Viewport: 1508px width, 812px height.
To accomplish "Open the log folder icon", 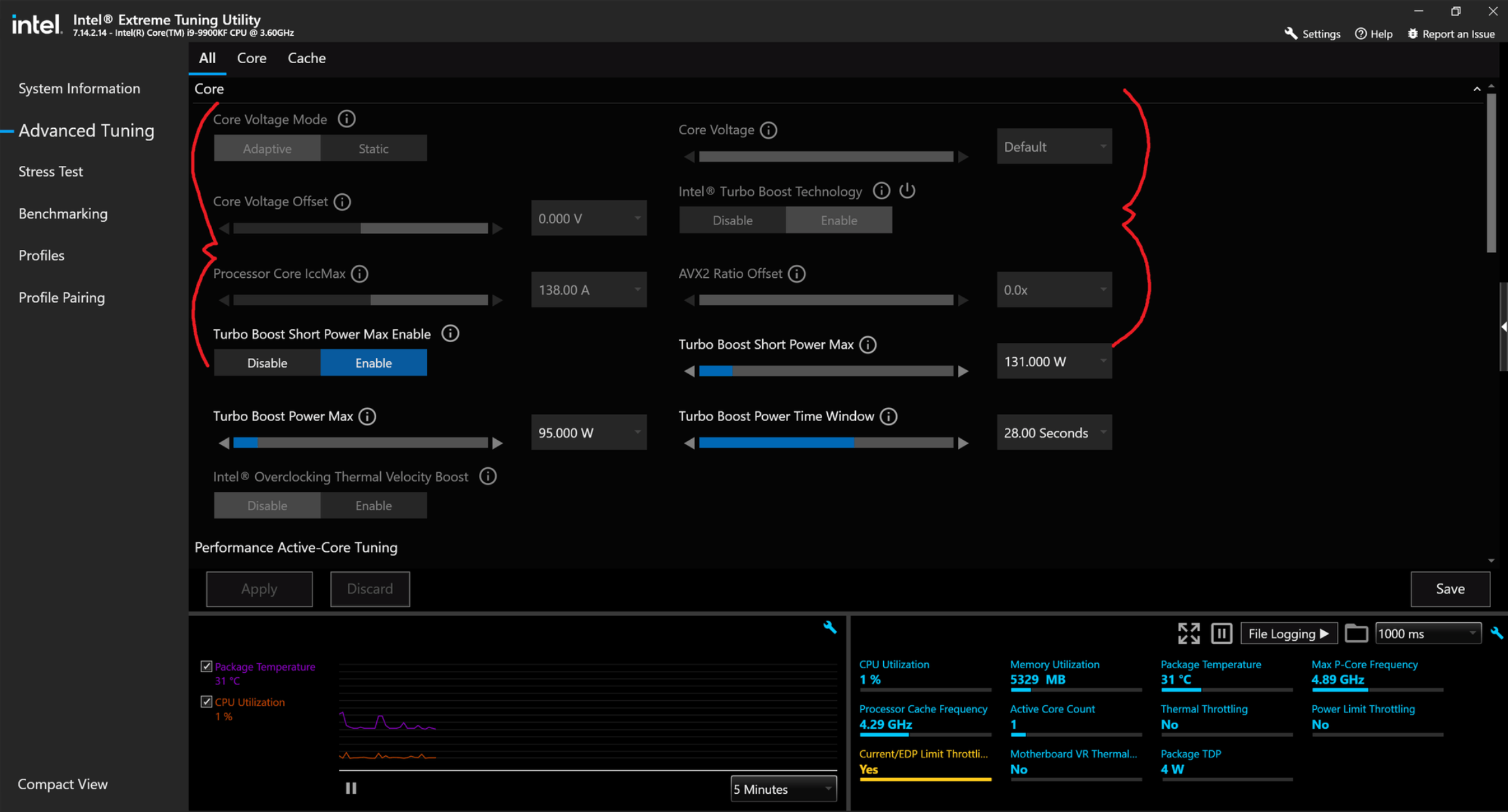I will 1356,633.
